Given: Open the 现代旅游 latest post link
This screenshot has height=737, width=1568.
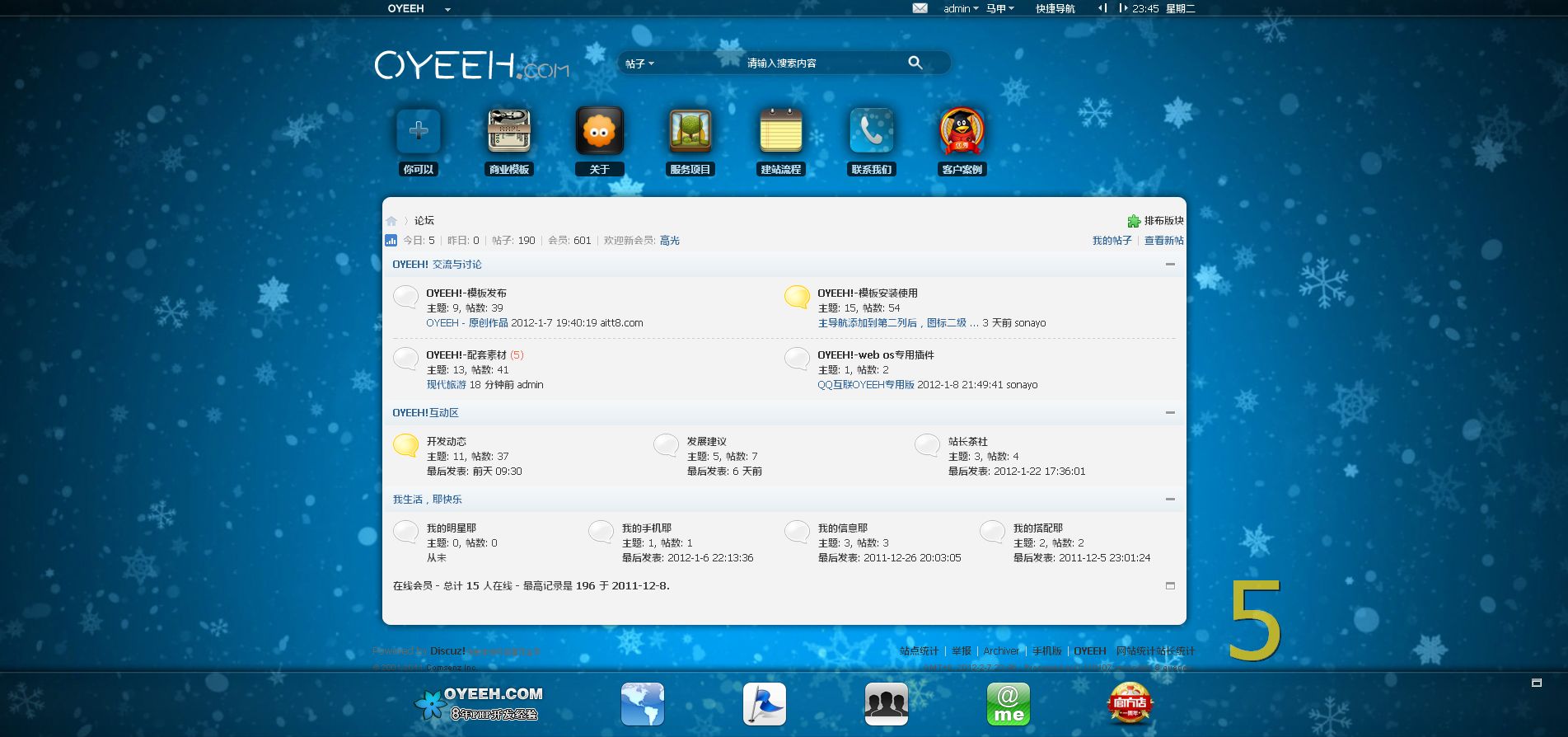Looking at the screenshot, I should 447,385.
